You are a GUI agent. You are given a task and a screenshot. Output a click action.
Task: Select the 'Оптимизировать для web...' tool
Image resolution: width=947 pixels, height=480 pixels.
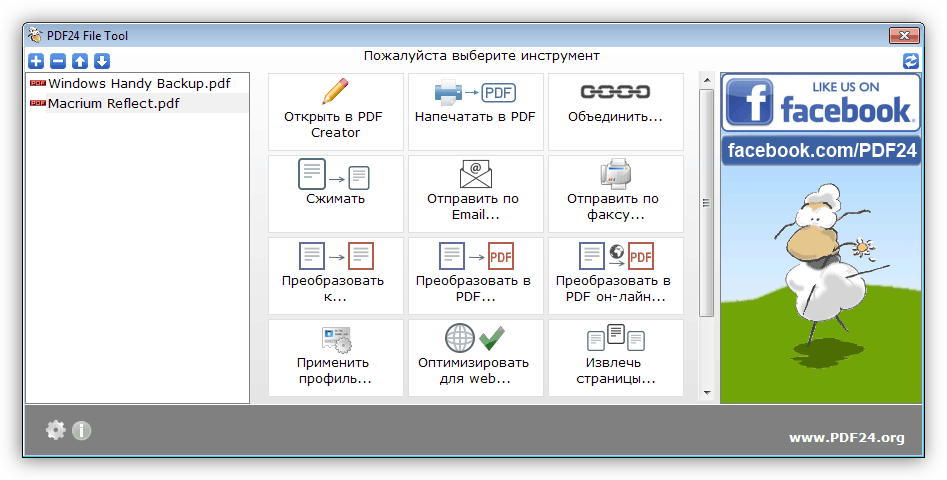coord(475,357)
